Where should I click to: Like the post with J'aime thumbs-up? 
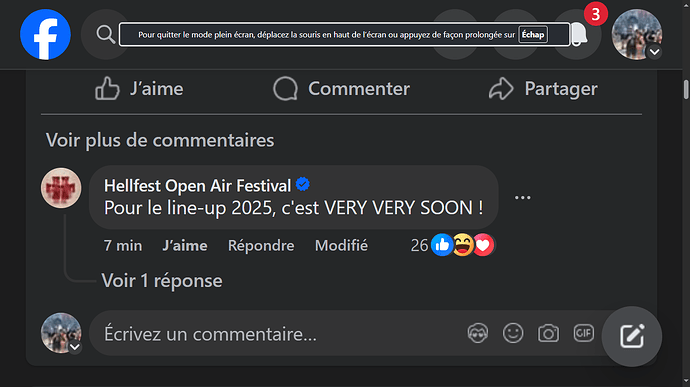tap(139, 89)
